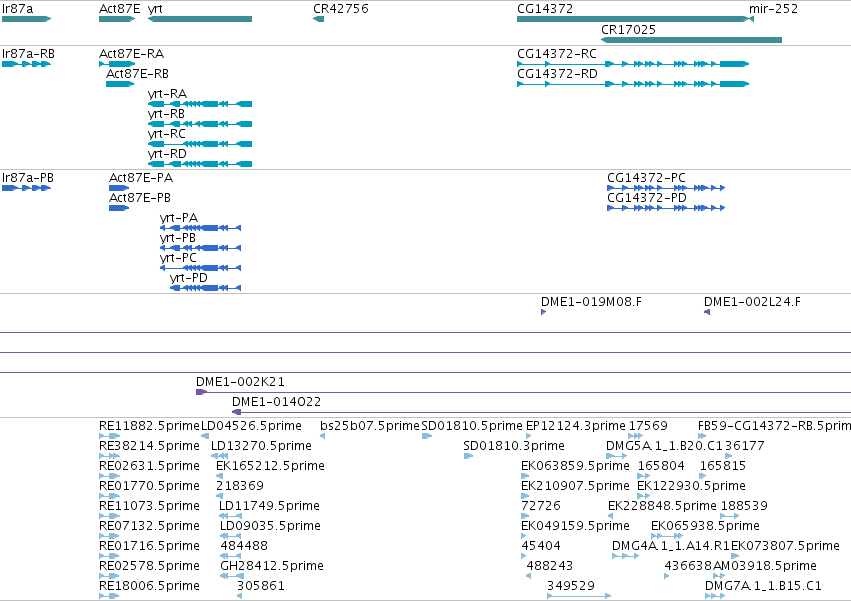Click the Act87E-PA protein feature

119,188
